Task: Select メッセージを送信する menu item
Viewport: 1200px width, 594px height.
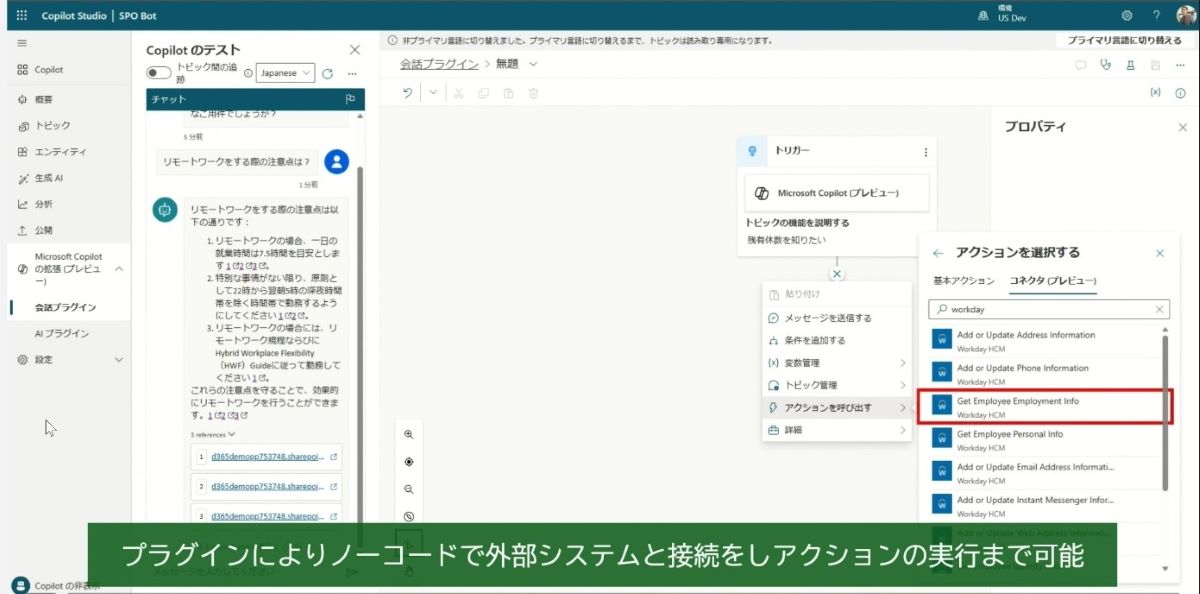Action: pos(837,318)
